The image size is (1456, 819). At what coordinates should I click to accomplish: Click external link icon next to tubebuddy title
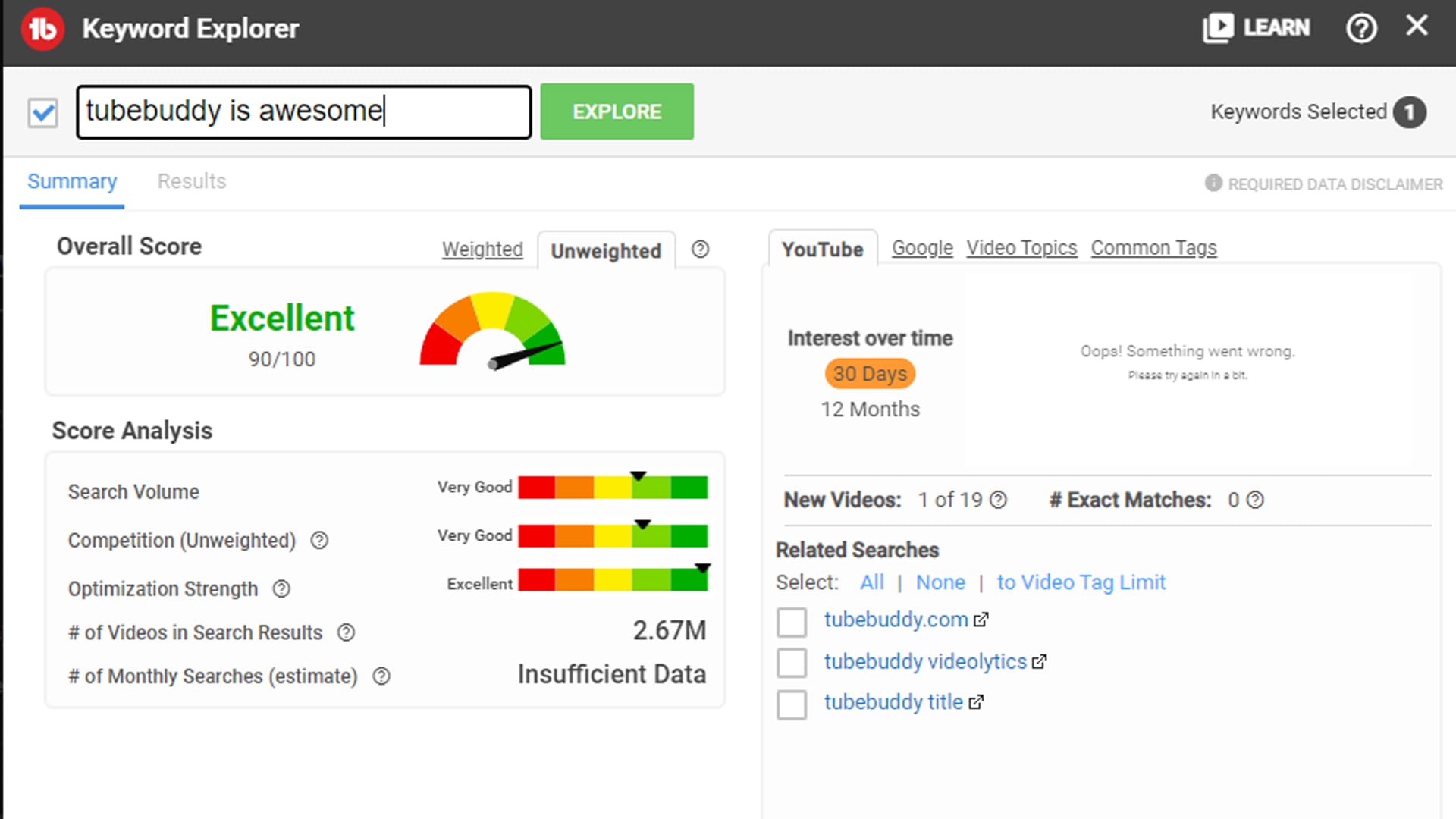click(x=976, y=703)
